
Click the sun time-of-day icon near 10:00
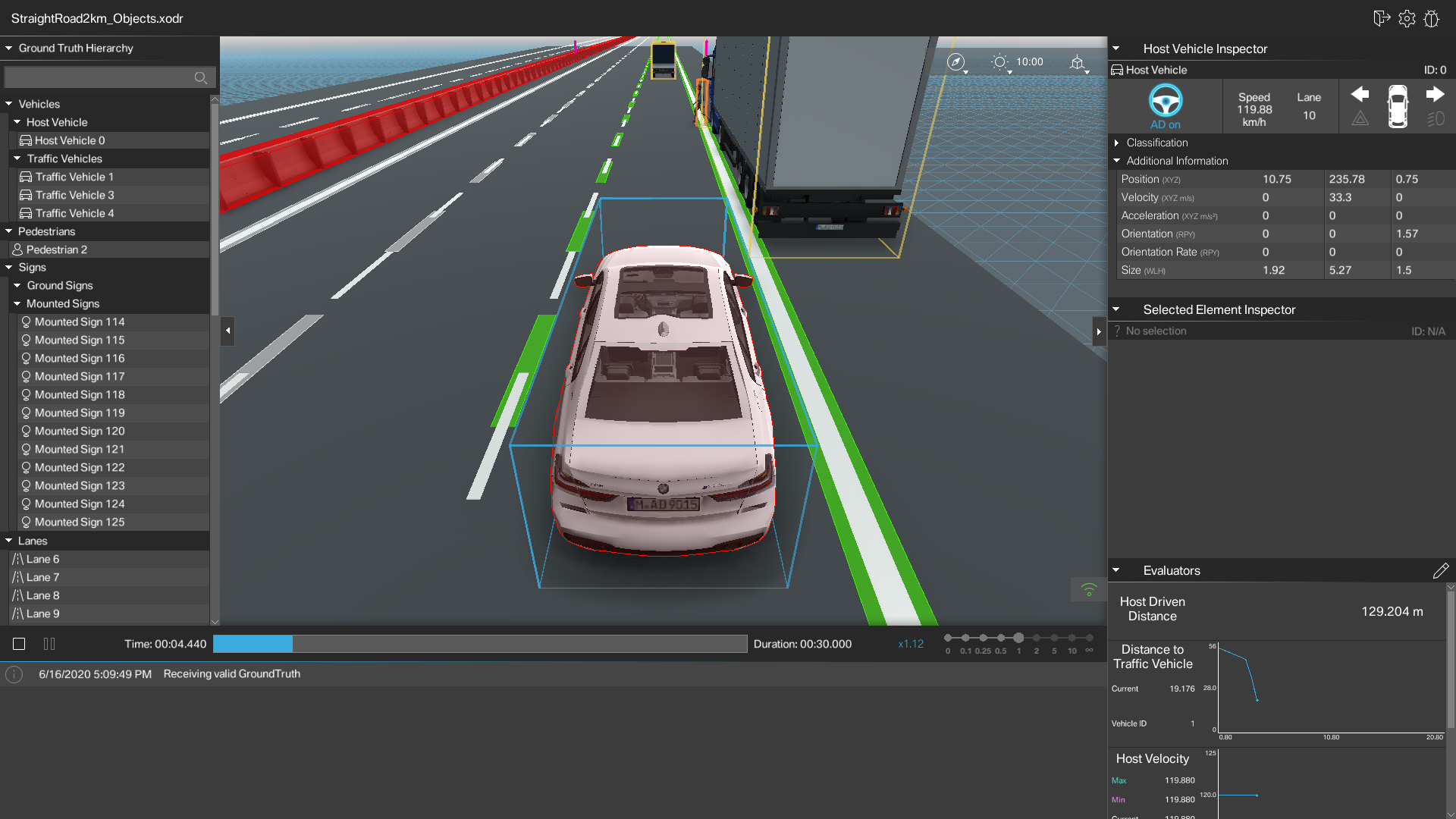coord(999,61)
